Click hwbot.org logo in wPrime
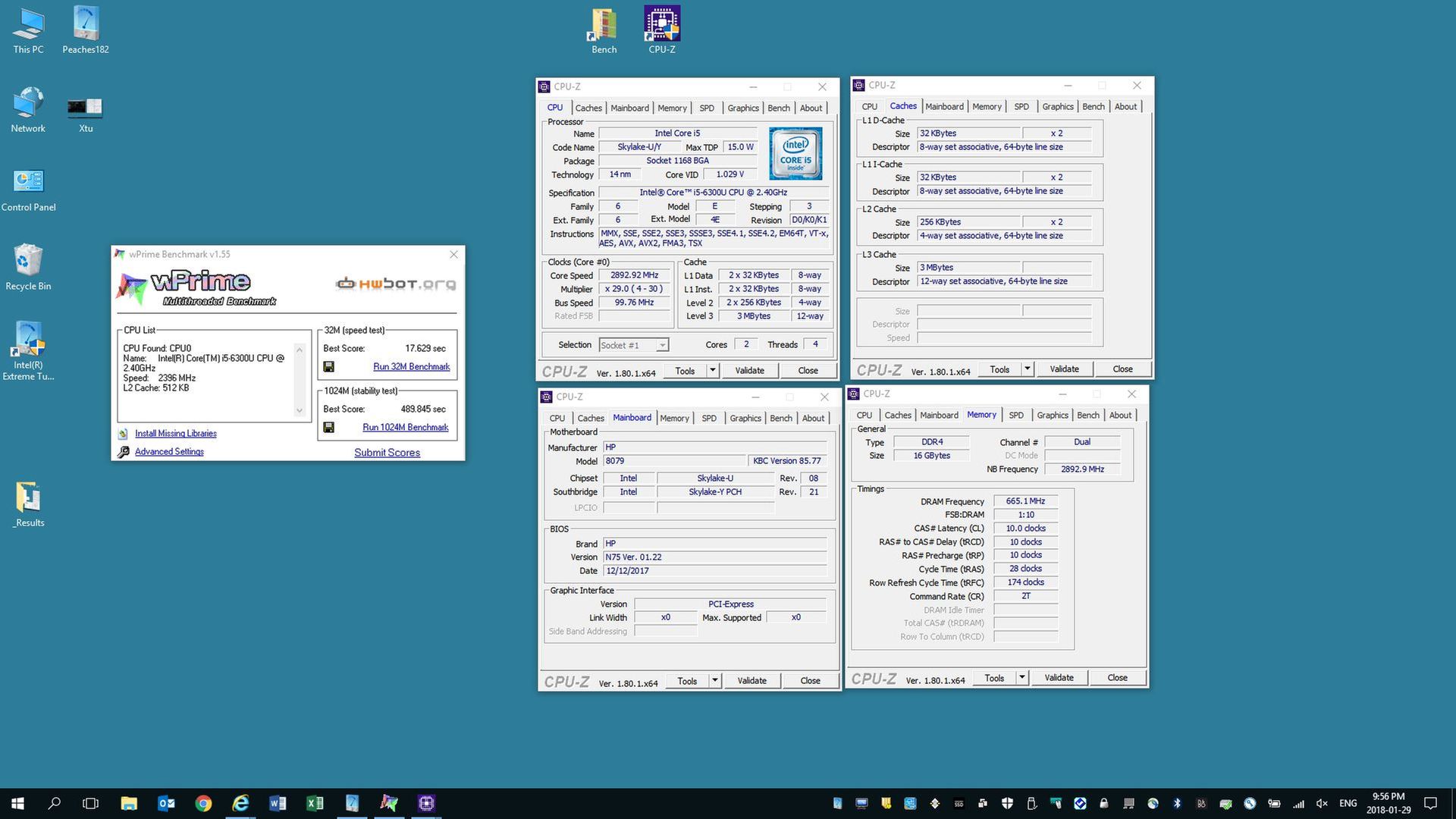This screenshot has width=1456, height=819. click(396, 284)
